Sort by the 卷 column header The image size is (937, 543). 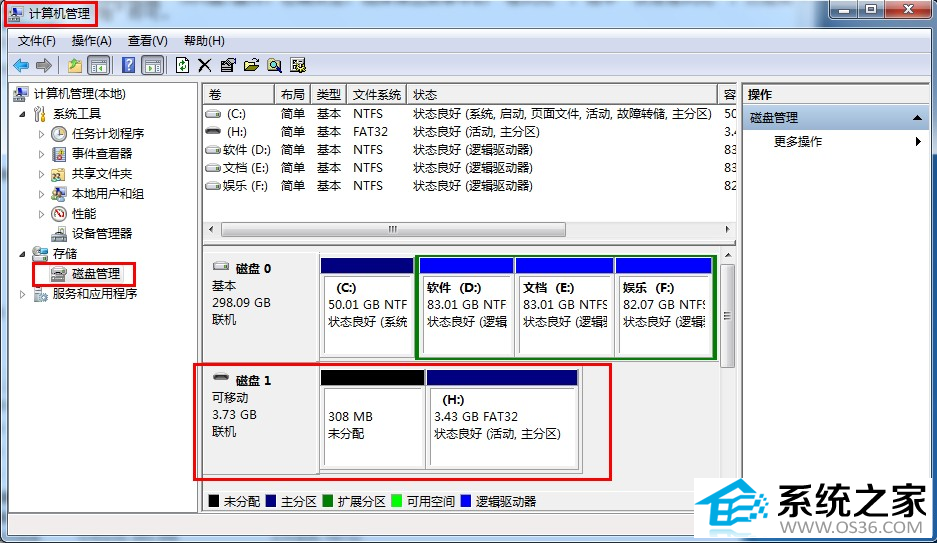(238, 94)
